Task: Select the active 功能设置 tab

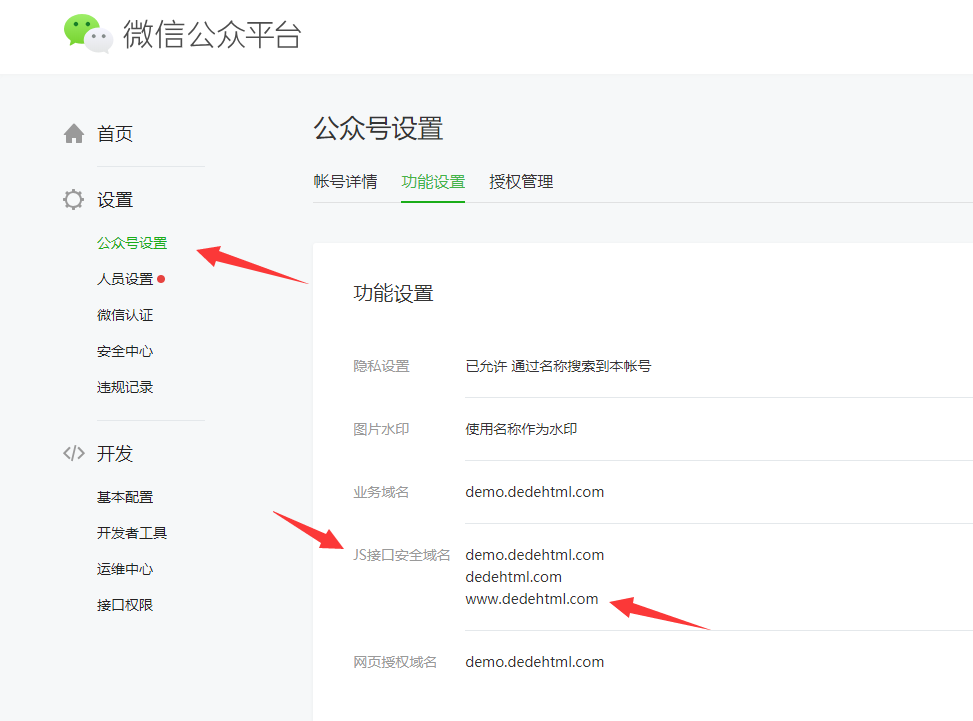Action: (433, 181)
